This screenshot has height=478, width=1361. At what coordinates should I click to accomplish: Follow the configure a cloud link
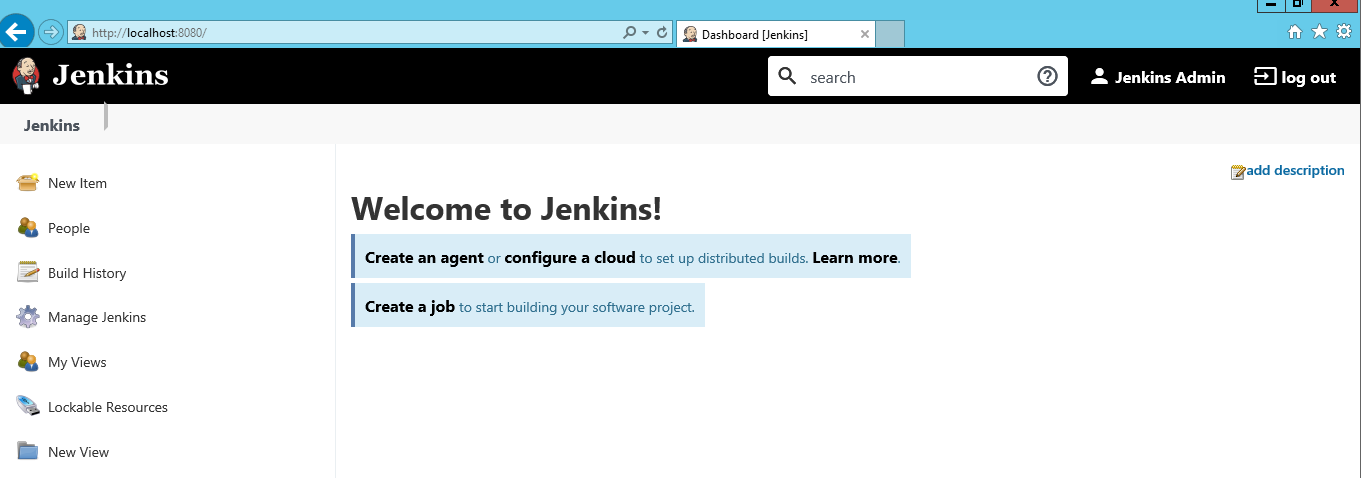pos(570,257)
